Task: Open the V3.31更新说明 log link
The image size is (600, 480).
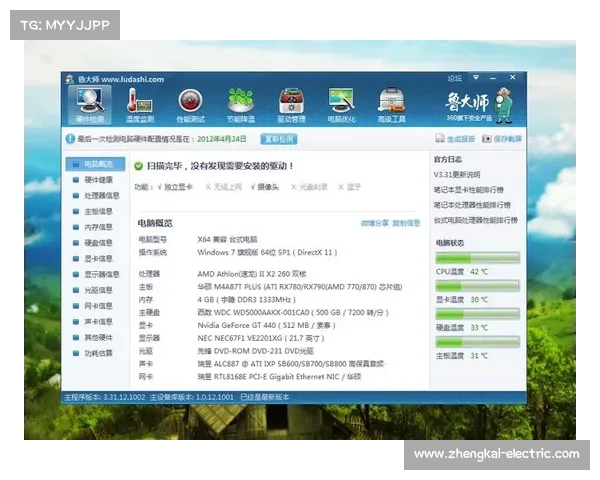Action: [x=457, y=175]
